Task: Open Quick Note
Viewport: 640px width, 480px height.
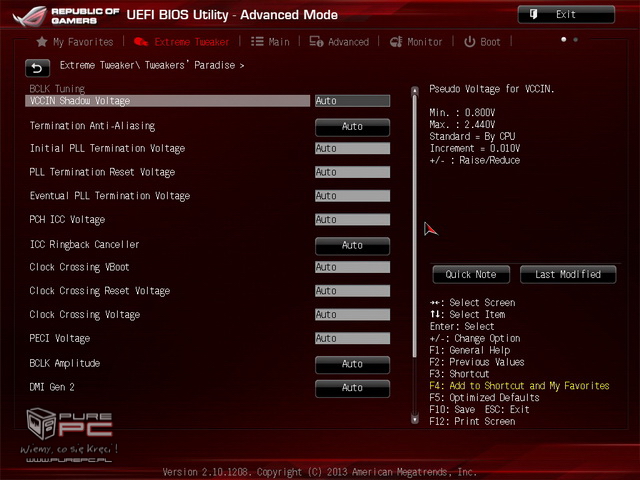Action: coord(471,274)
